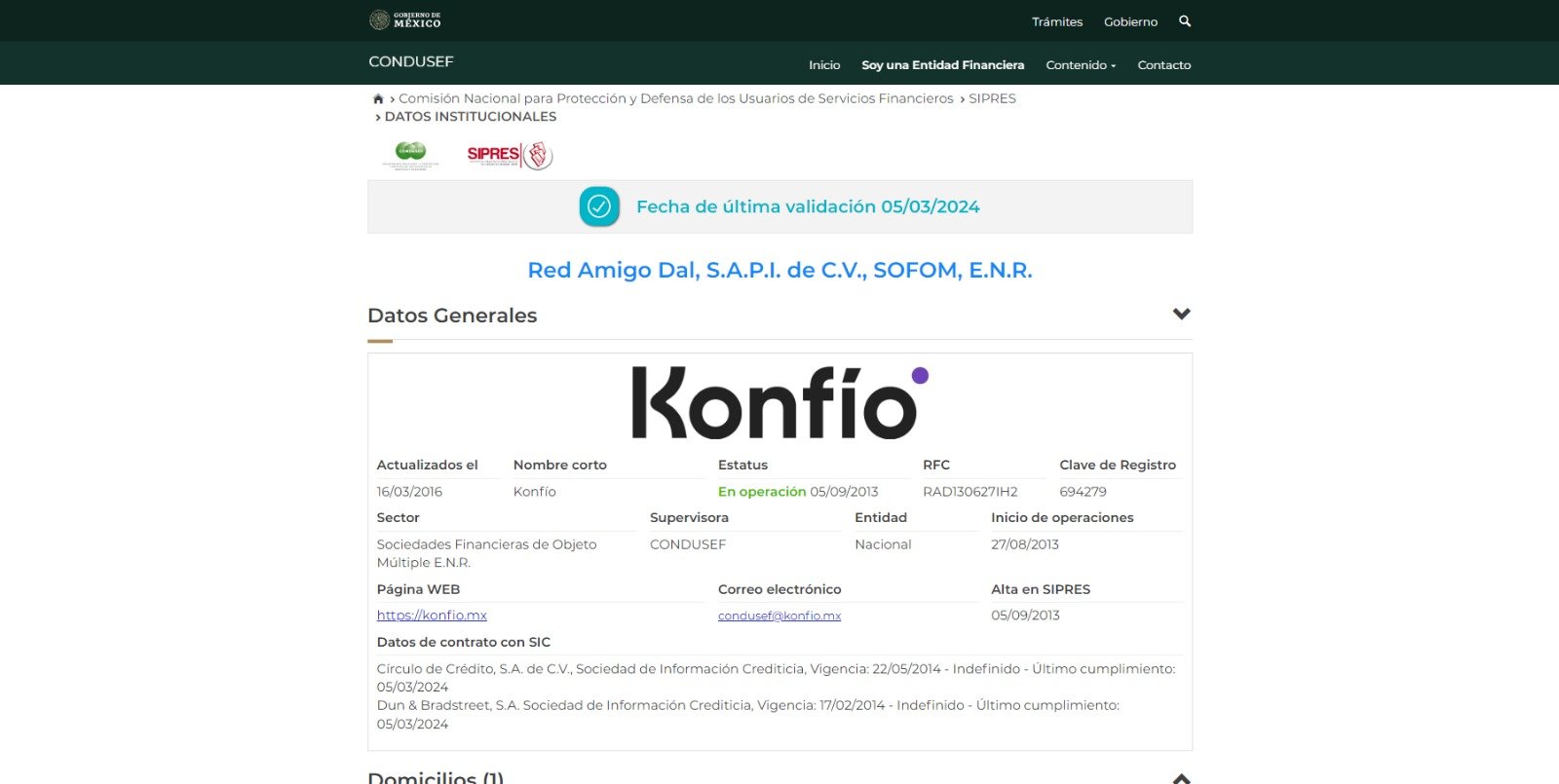Click the Domicilios (1) heading
Image resolution: width=1559 pixels, height=784 pixels.
click(436, 777)
